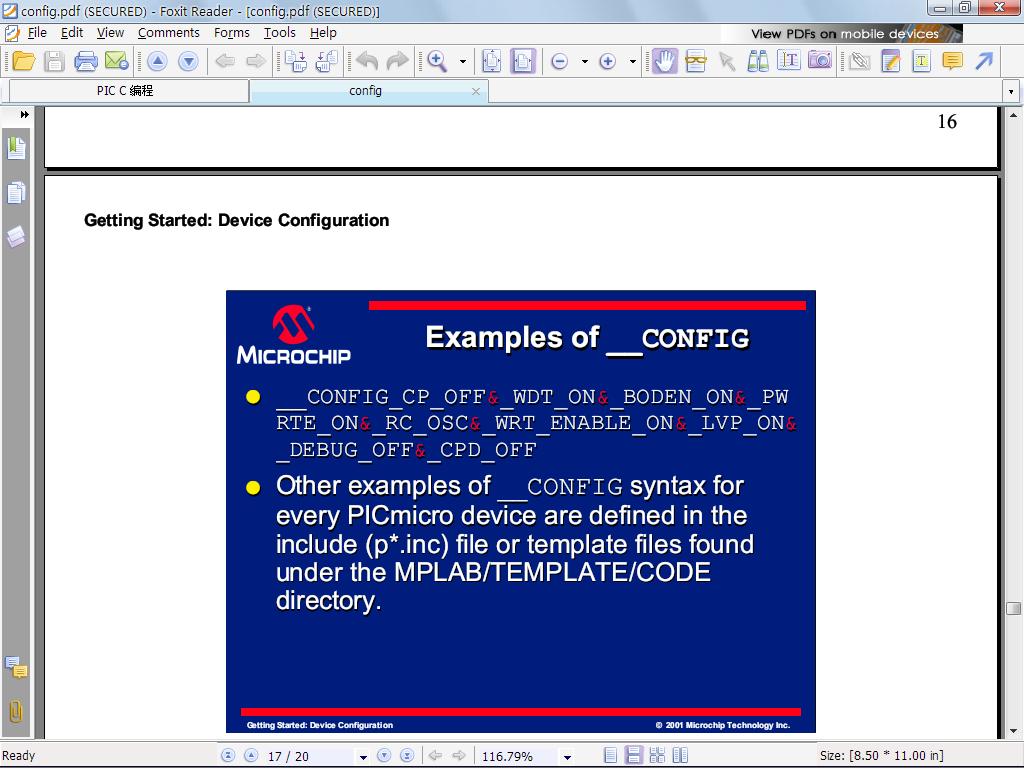The width and height of the screenshot is (1027, 769).
Task: Open the Forms menu
Action: pos(231,32)
